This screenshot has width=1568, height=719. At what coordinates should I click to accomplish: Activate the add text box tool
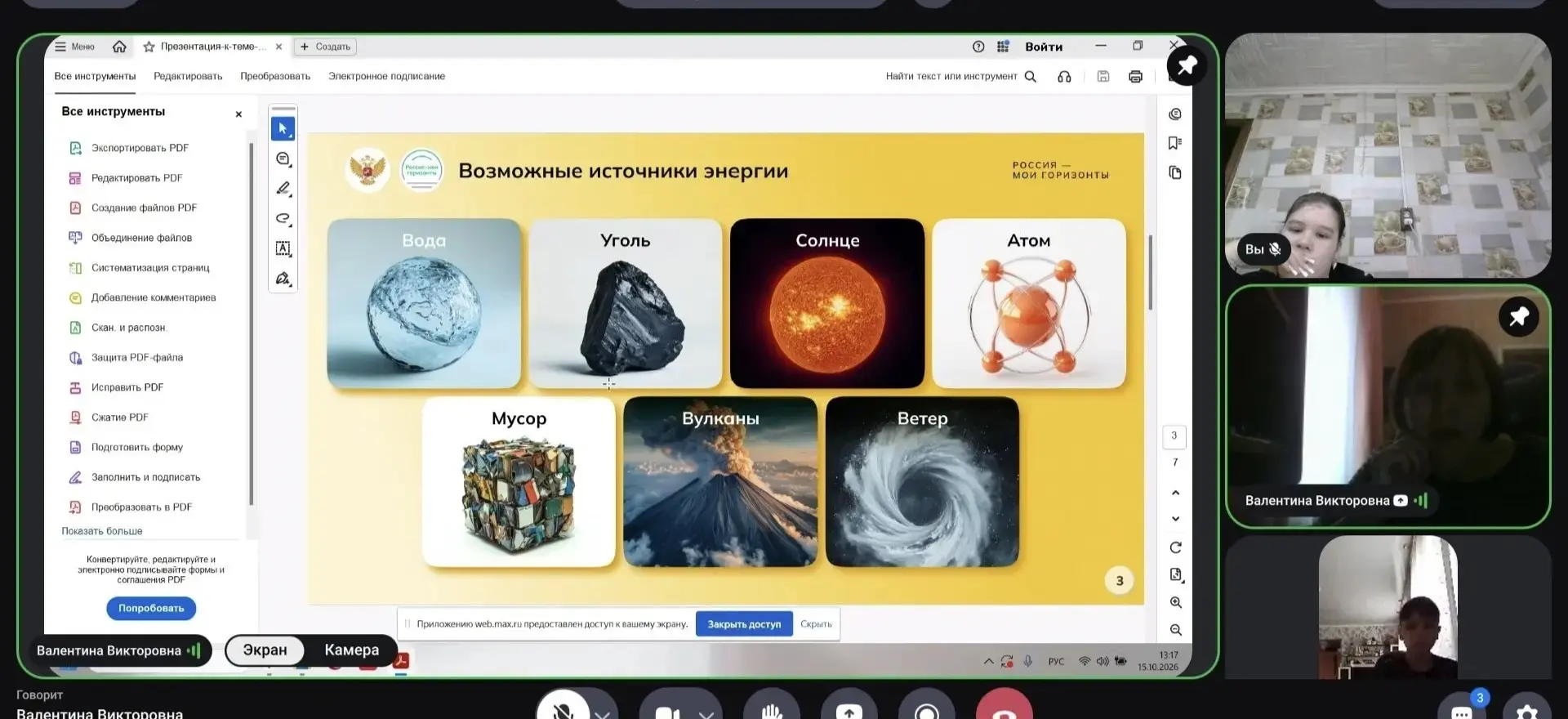coord(283,248)
